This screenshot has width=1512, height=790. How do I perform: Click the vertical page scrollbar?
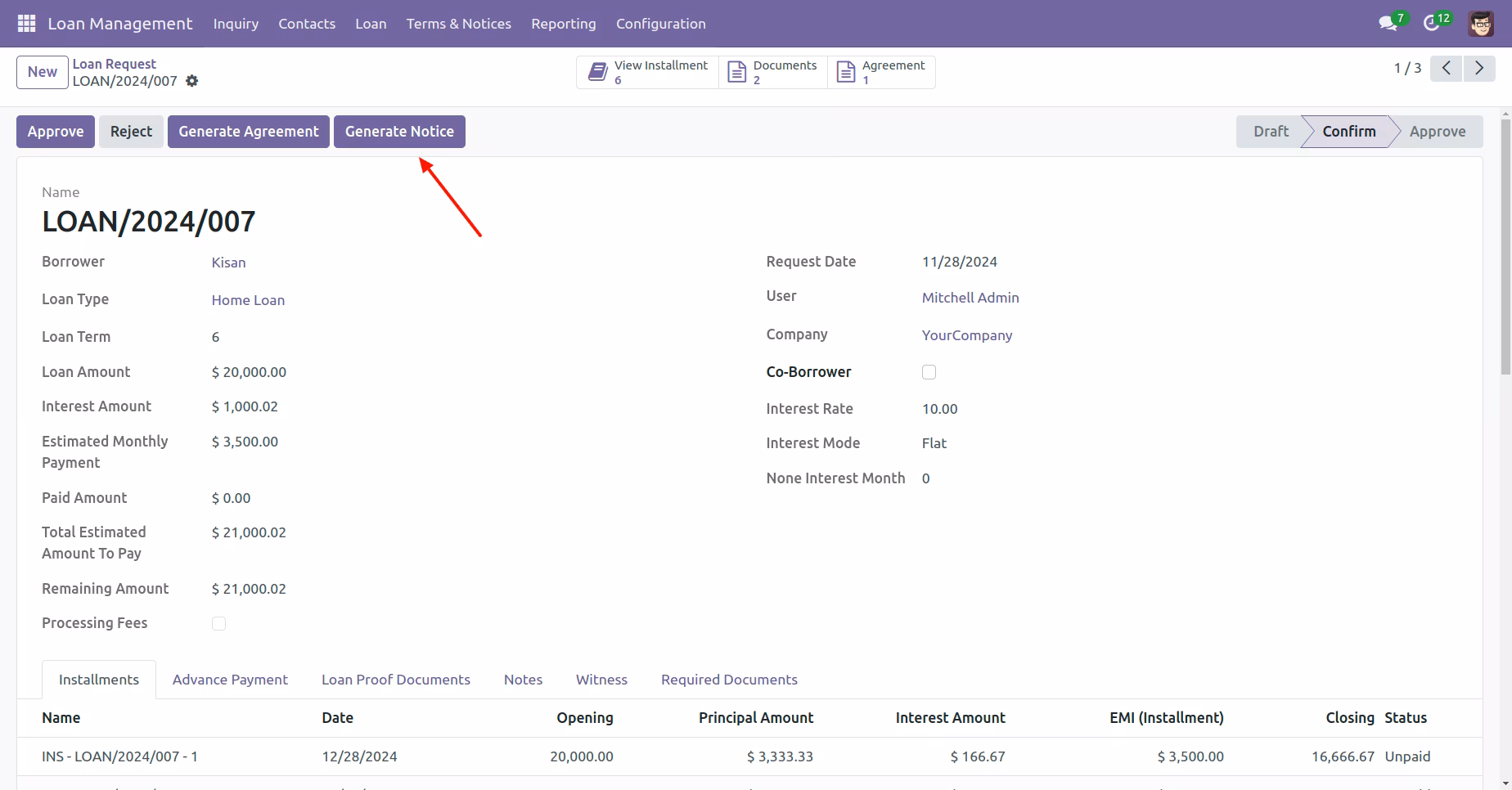(x=1505, y=245)
